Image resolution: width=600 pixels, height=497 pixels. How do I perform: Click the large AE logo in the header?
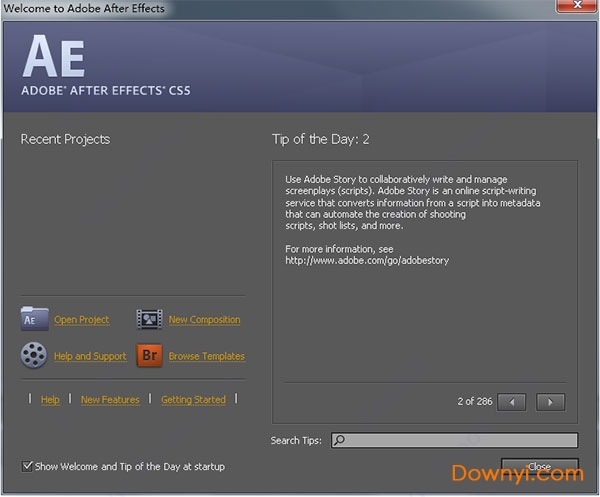click(x=54, y=56)
